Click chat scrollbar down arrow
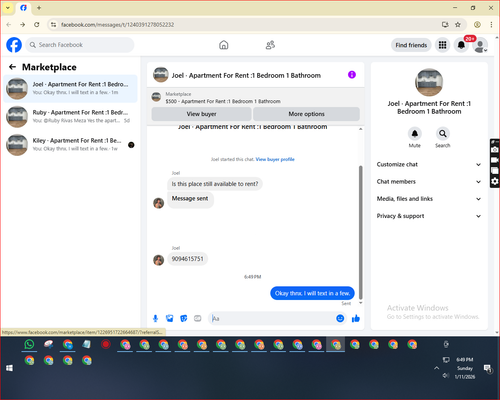This screenshot has height=400, width=500. pyautogui.click(x=360, y=303)
